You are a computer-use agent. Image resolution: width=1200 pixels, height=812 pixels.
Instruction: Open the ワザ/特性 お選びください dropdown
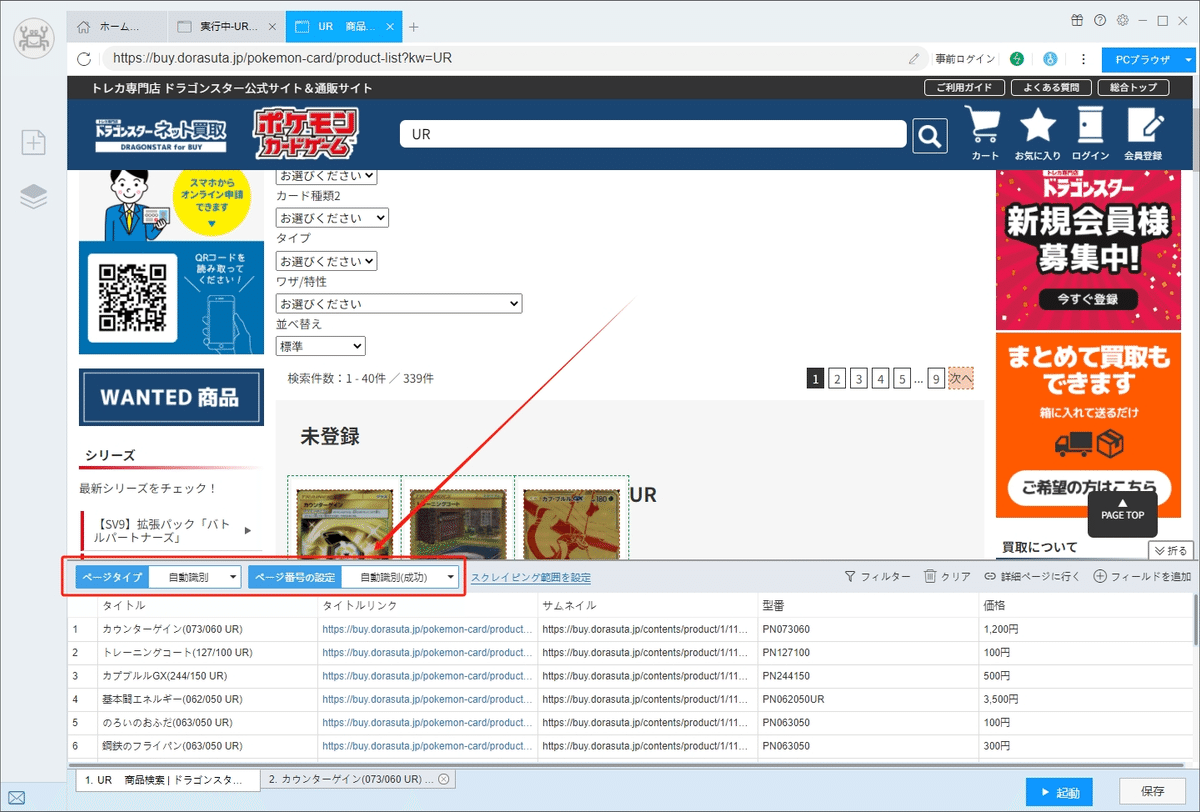(x=399, y=303)
